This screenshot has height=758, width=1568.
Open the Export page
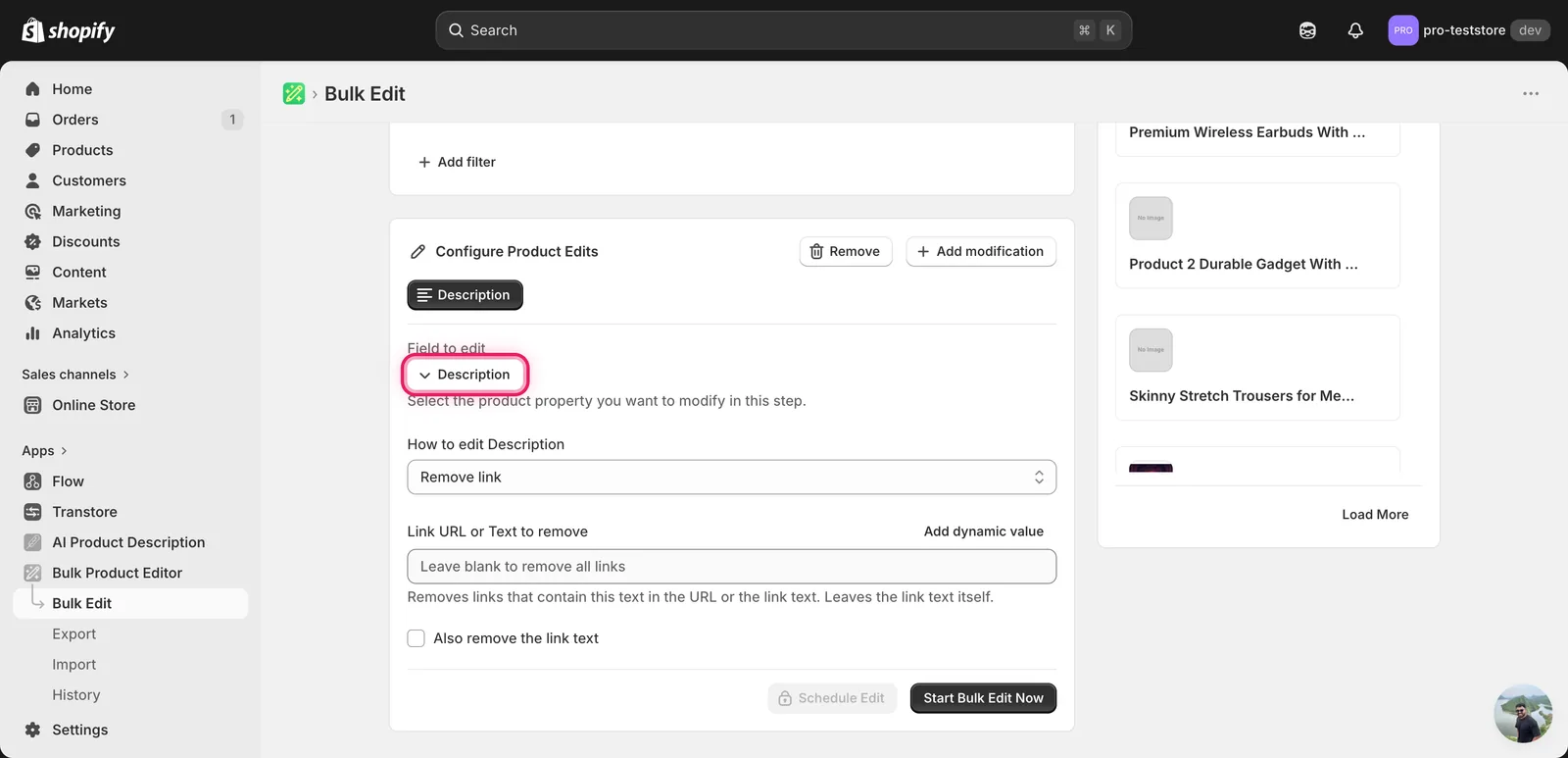(x=74, y=633)
